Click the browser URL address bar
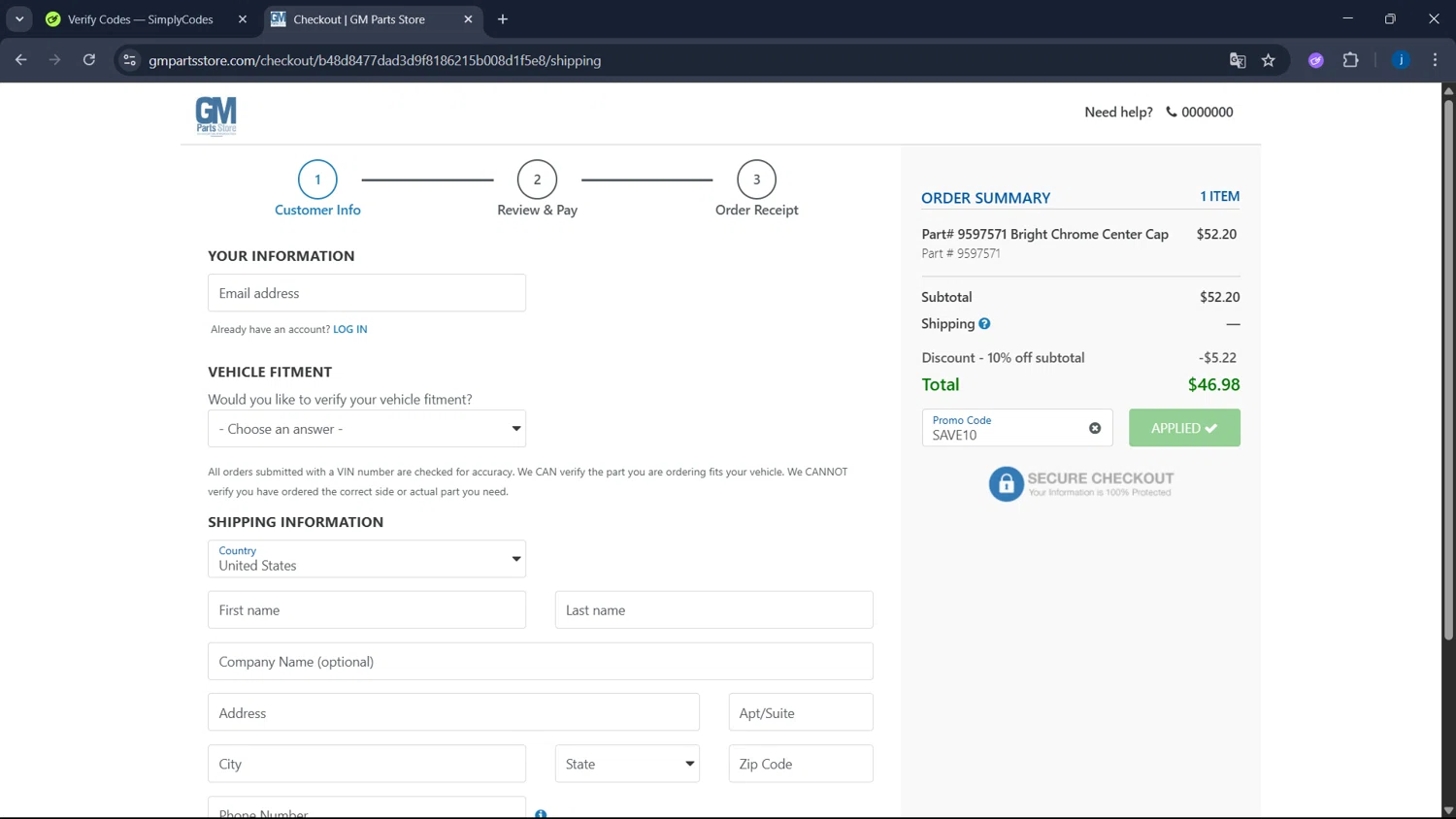 679,60
